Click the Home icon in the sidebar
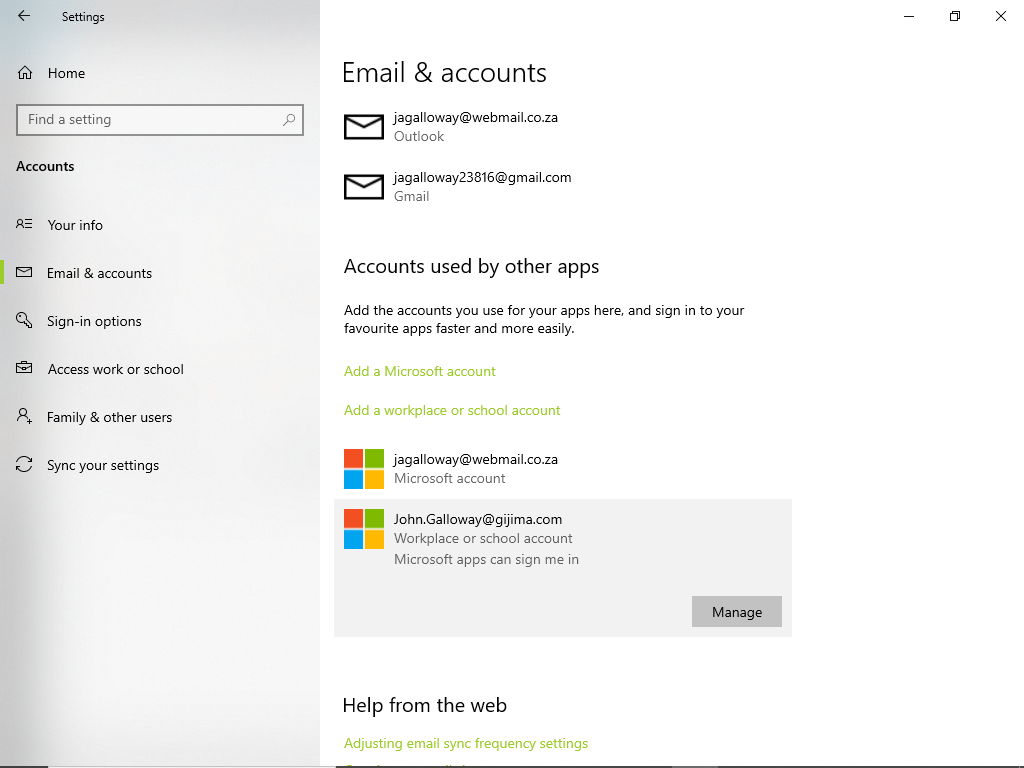The image size is (1024, 768). point(22,72)
